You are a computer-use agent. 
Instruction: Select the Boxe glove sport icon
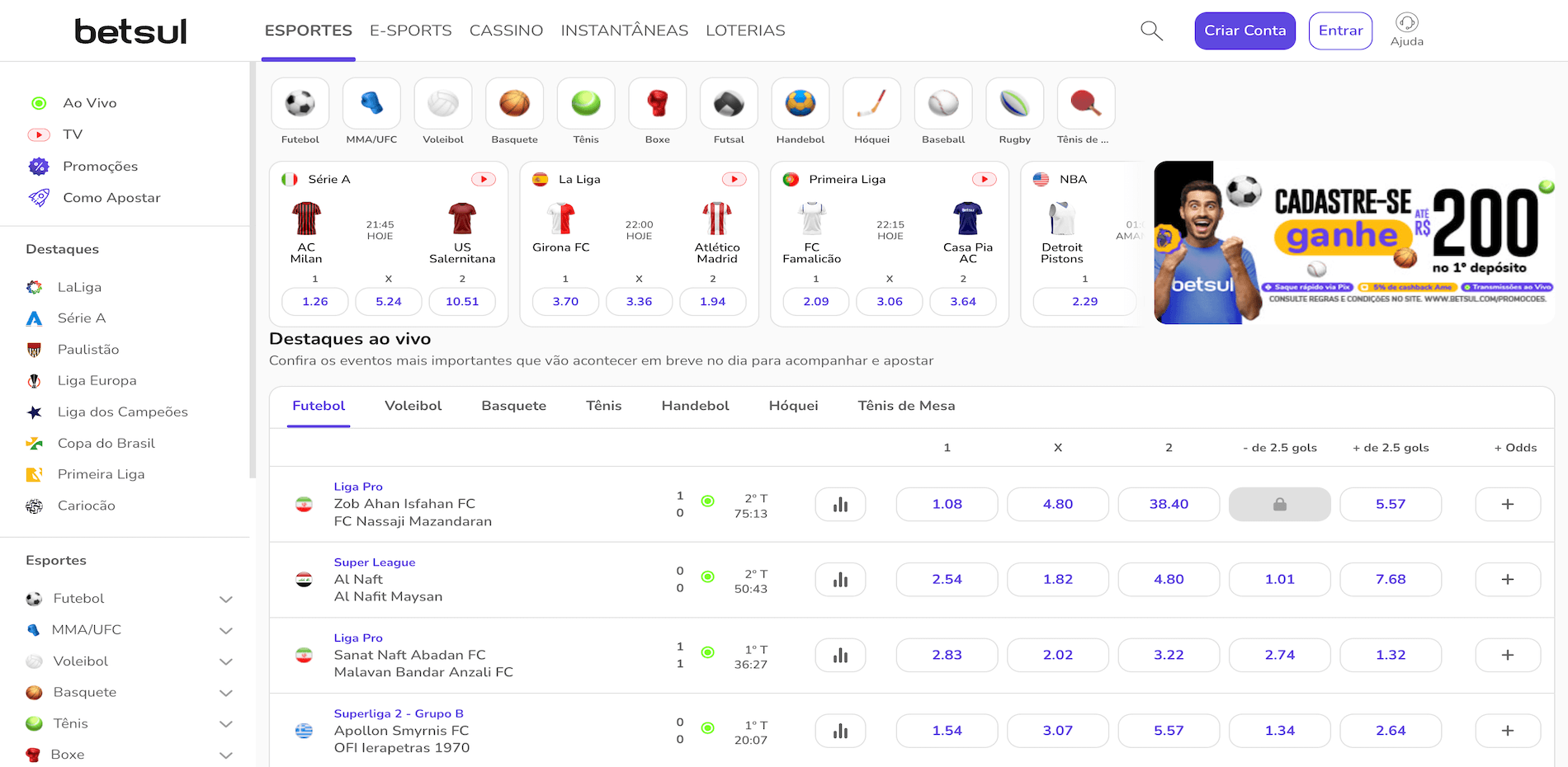click(x=657, y=104)
